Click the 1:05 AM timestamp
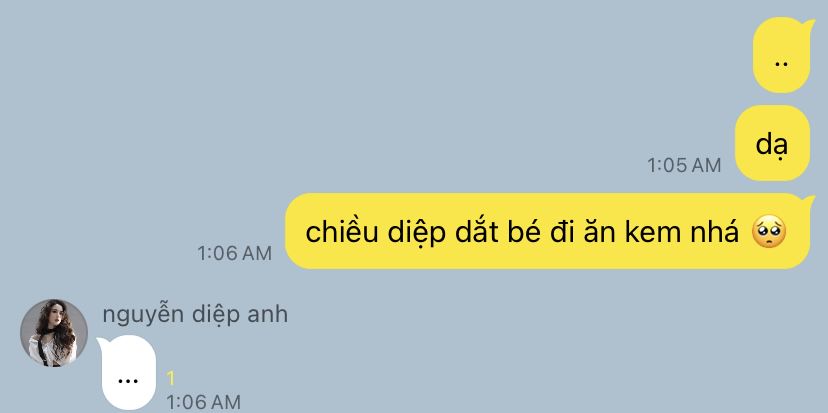The height and width of the screenshot is (413, 828). [684, 166]
